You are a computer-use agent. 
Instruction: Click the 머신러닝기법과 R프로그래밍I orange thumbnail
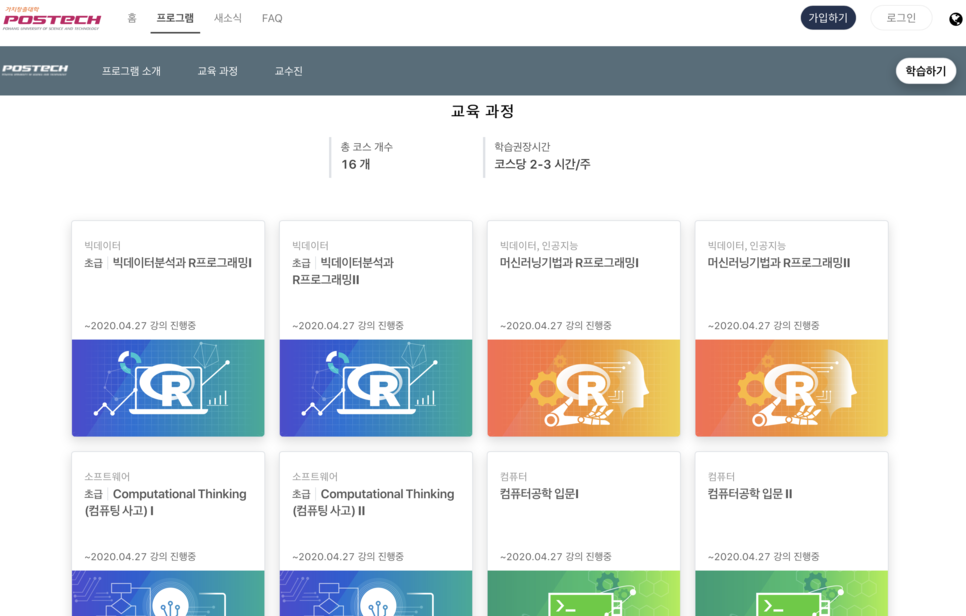tap(583, 388)
